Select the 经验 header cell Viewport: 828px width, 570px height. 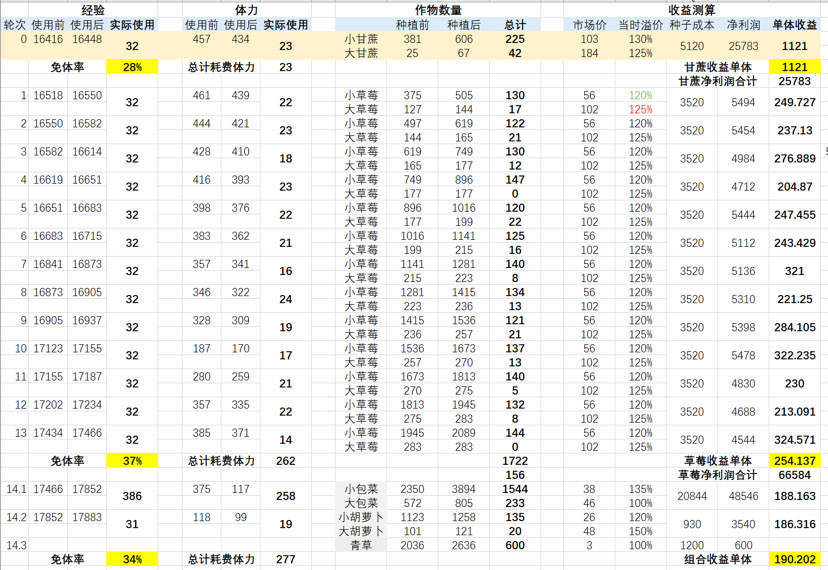pyautogui.click(x=93, y=10)
